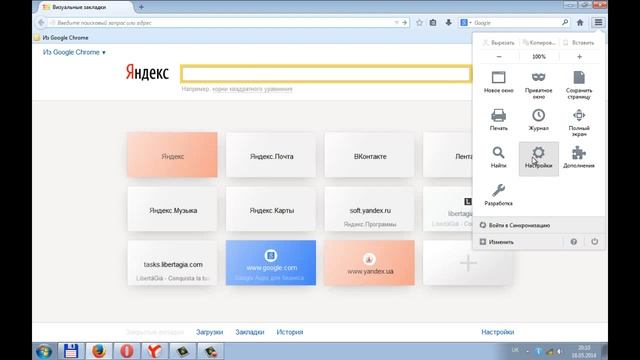640x360 pixels.
Task: Click the Загрузки link at bottom
Action: click(x=209, y=332)
